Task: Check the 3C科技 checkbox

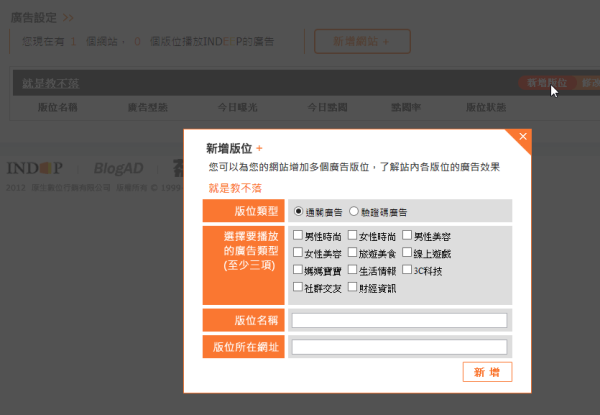Action: pyautogui.click(x=406, y=270)
